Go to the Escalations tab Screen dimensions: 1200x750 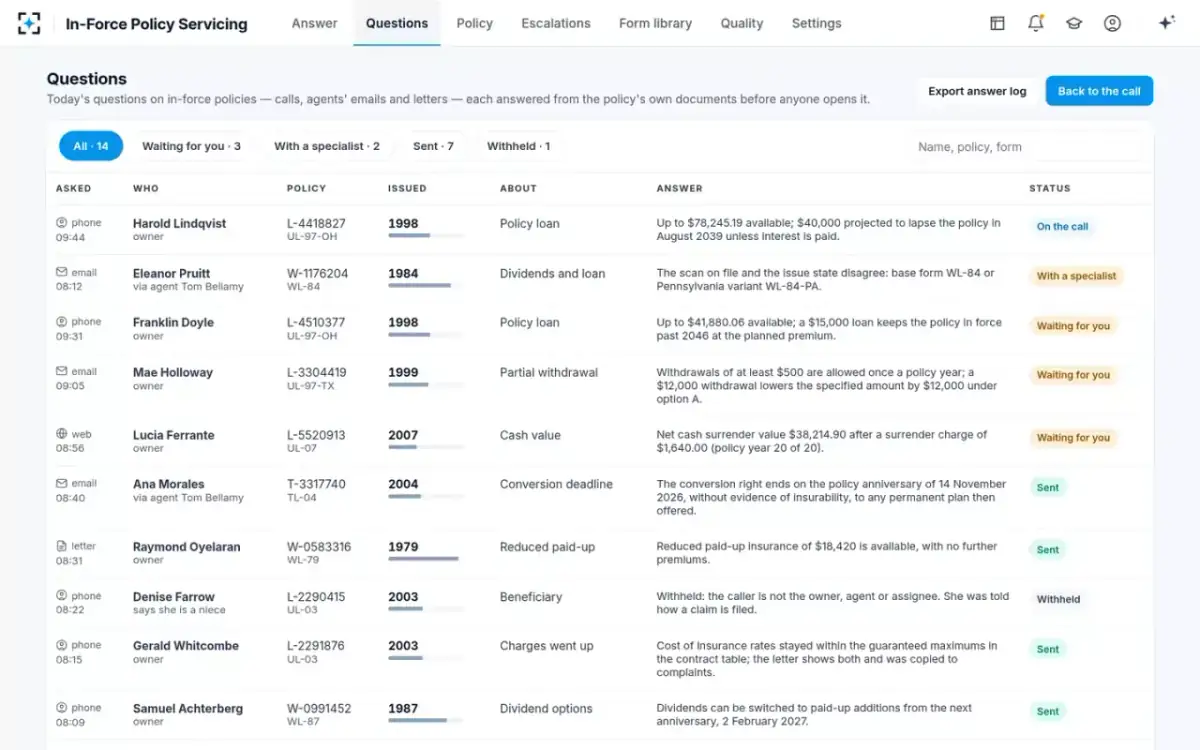[556, 23]
